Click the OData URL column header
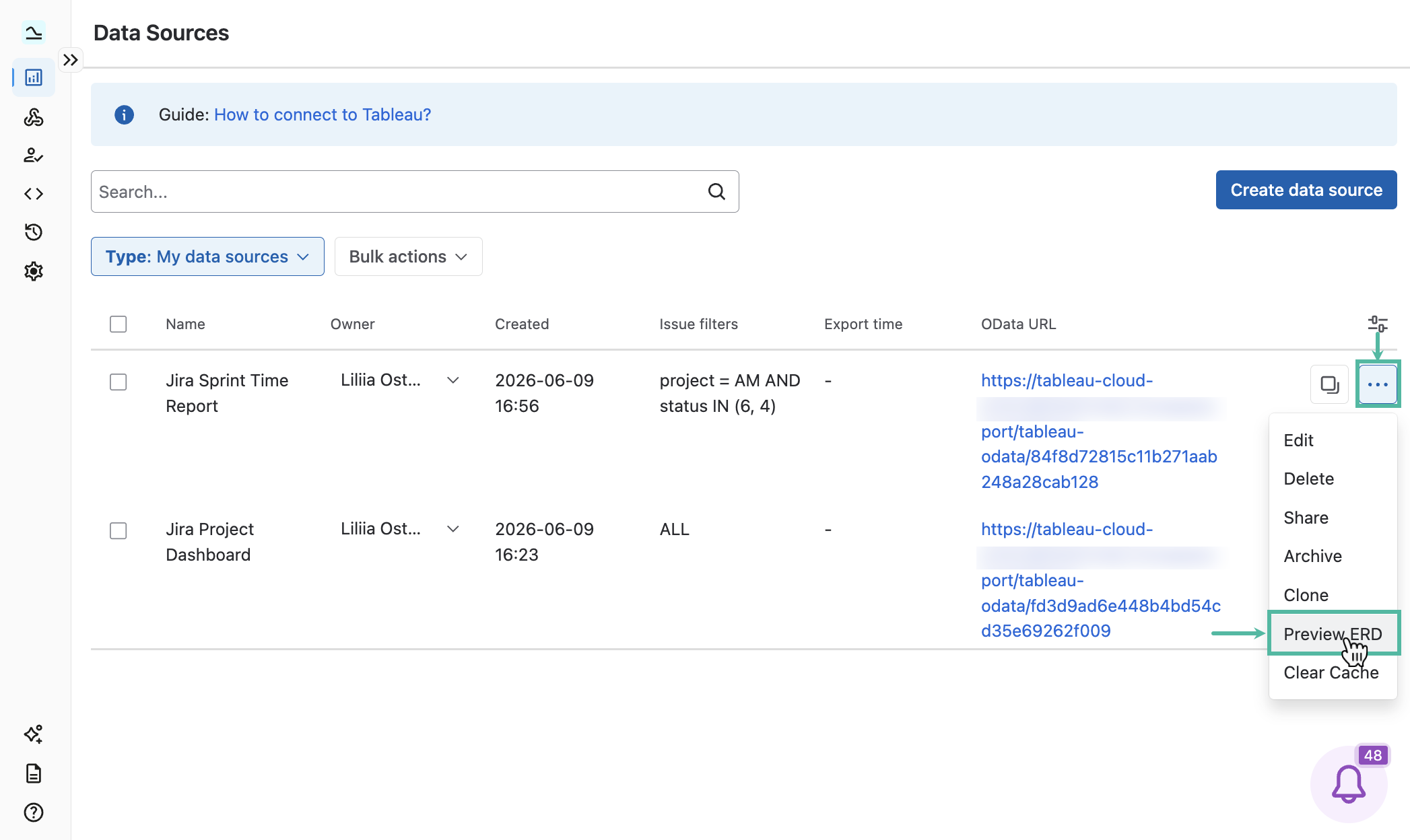Screen dimensions: 1410x840 (1018, 324)
